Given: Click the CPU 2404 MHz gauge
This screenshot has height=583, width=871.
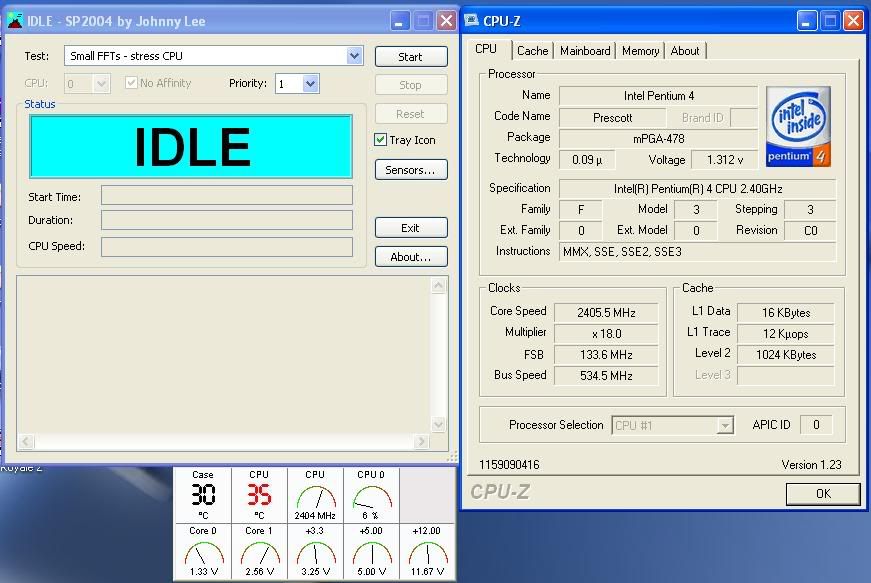Looking at the screenshot, I should point(315,495).
